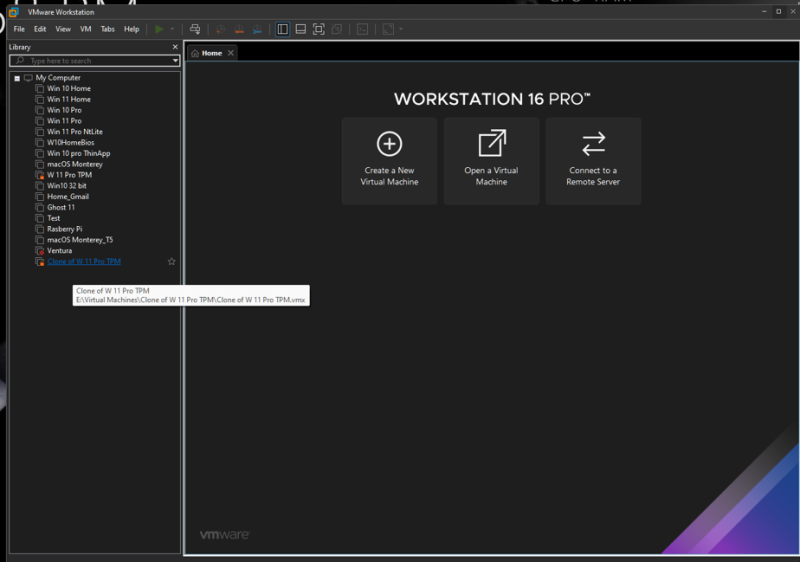
Task: Enter full screen mode from toolbar
Action: [318, 29]
